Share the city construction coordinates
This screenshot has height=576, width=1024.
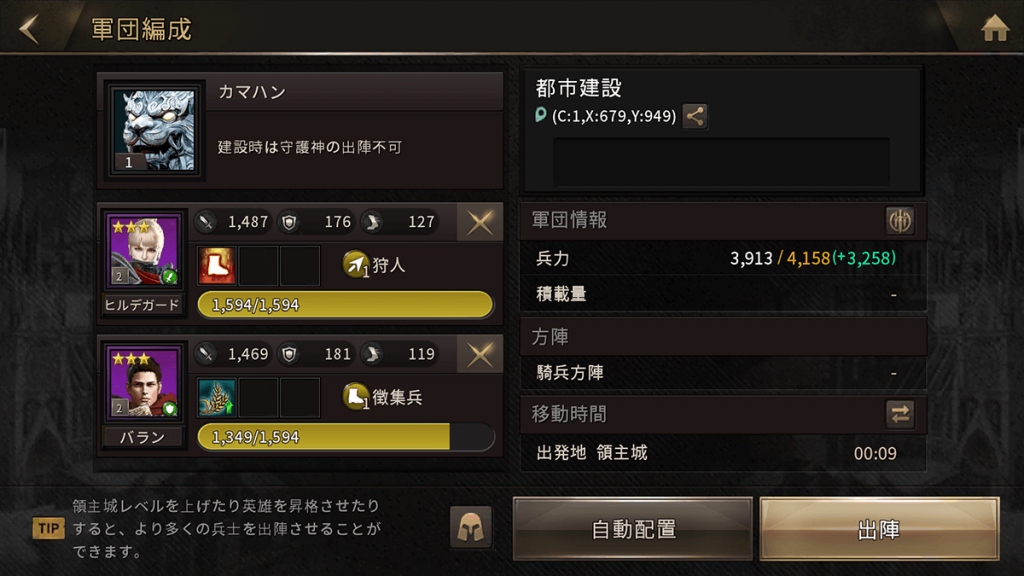click(x=695, y=116)
